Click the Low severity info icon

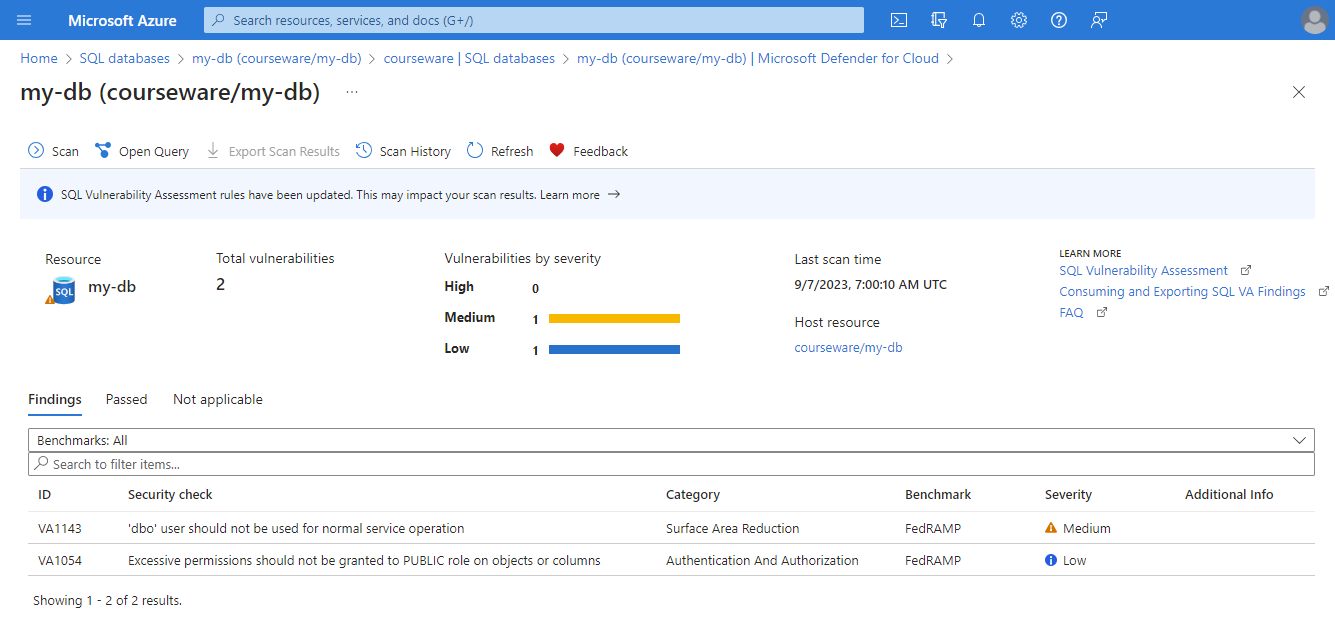point(1051,560)
